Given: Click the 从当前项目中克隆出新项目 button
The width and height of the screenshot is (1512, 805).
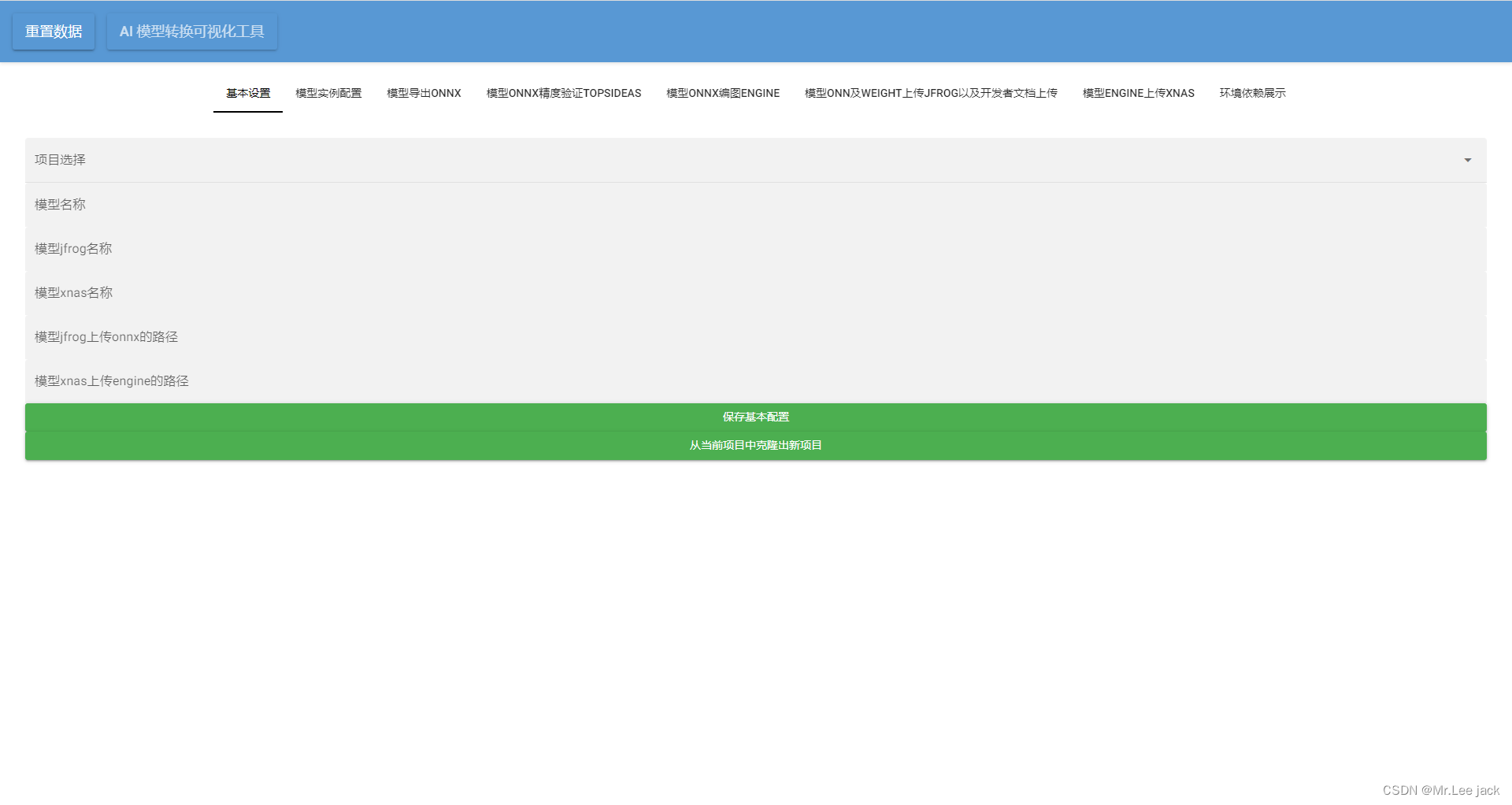Looking at the screenshot, I should coord(756,446).
